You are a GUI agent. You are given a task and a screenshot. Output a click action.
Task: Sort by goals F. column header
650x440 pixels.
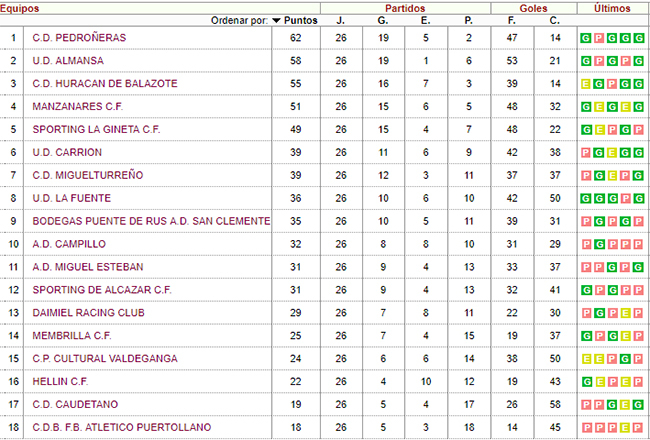(x=512, y=21)
